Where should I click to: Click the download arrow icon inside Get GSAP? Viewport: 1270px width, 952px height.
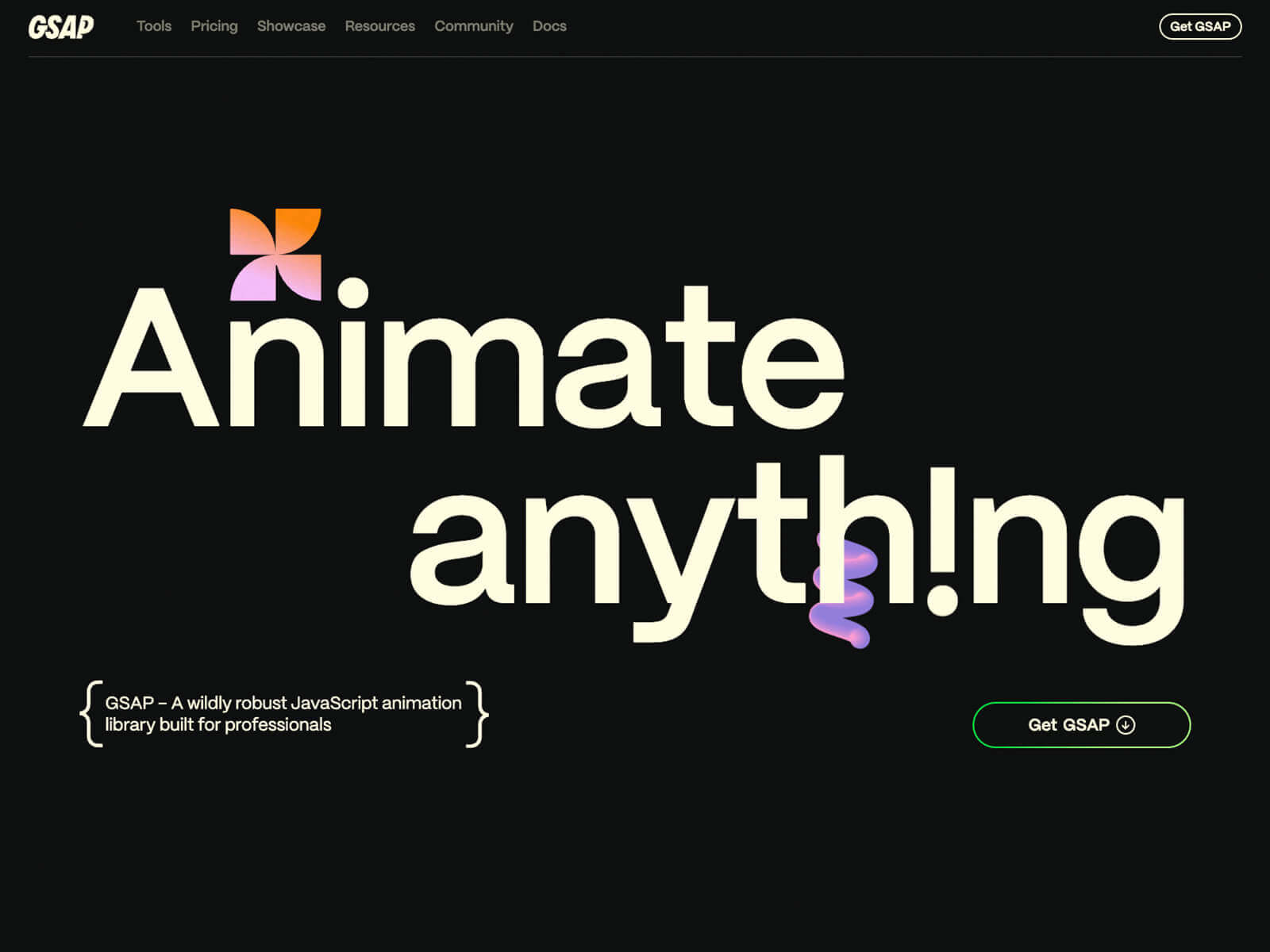pos(1126,725)
